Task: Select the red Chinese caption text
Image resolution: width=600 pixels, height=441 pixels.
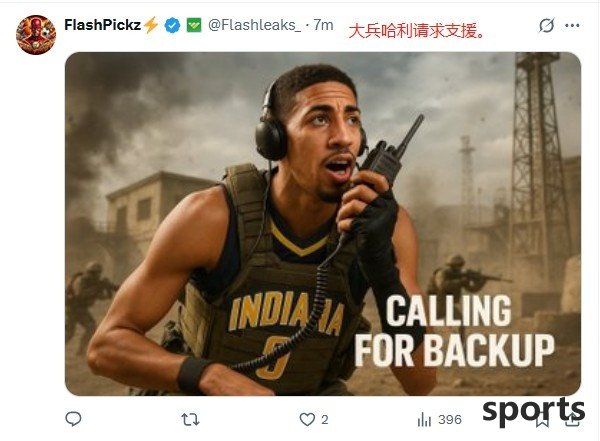Action: pos(417,31)
